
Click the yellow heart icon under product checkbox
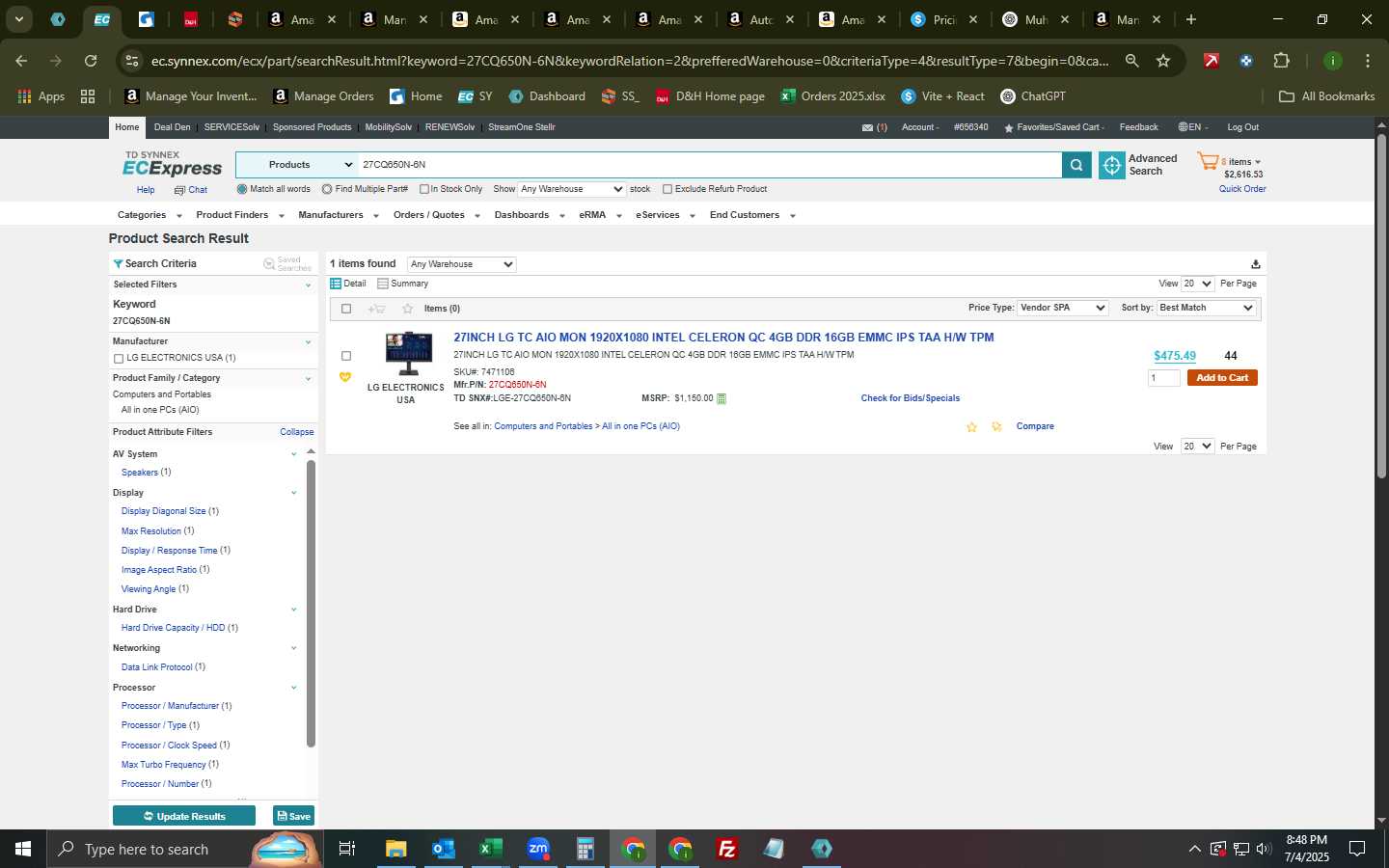[x=345, y=377]
